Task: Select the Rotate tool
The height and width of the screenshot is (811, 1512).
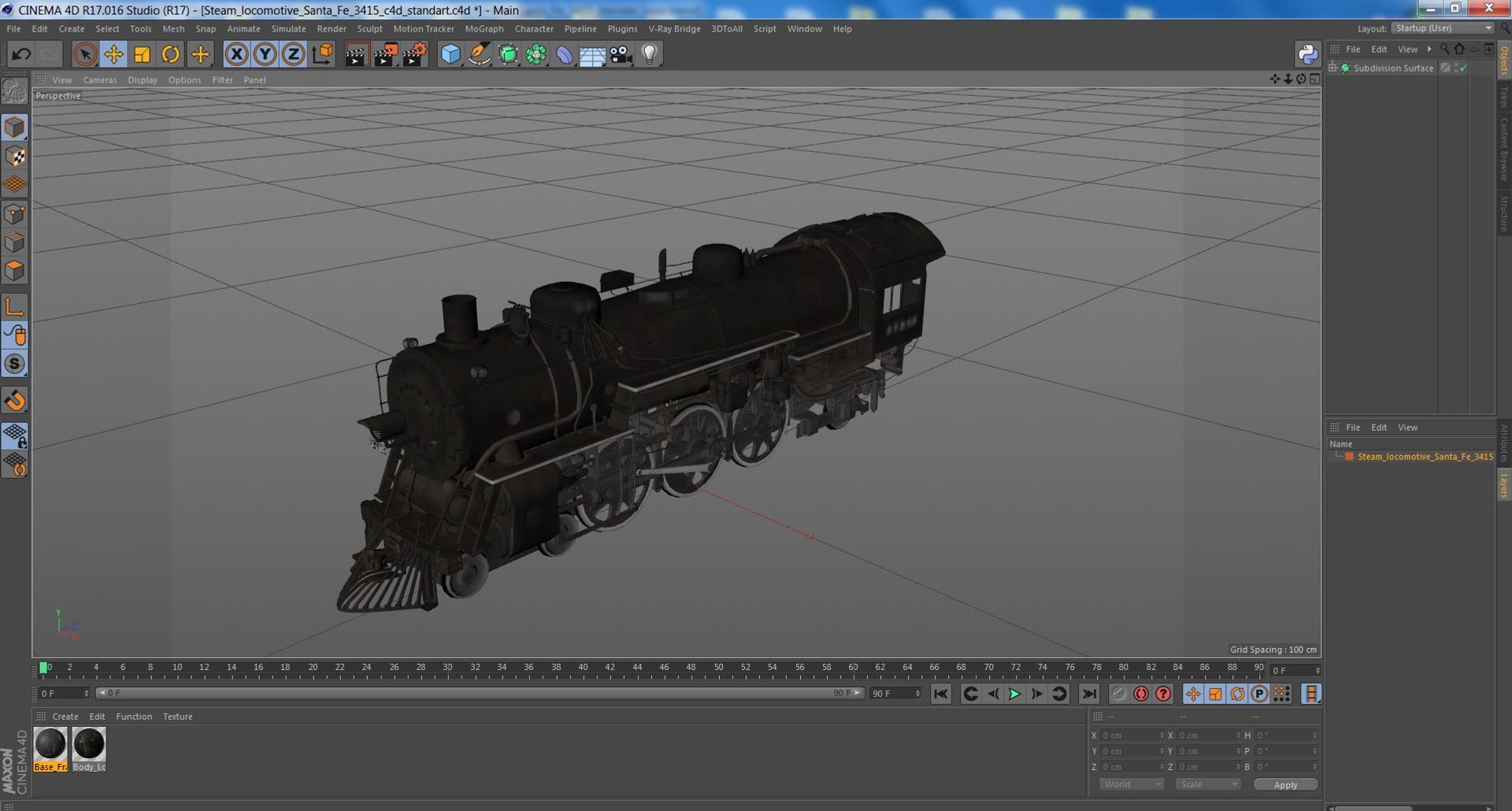Action: 171,54
